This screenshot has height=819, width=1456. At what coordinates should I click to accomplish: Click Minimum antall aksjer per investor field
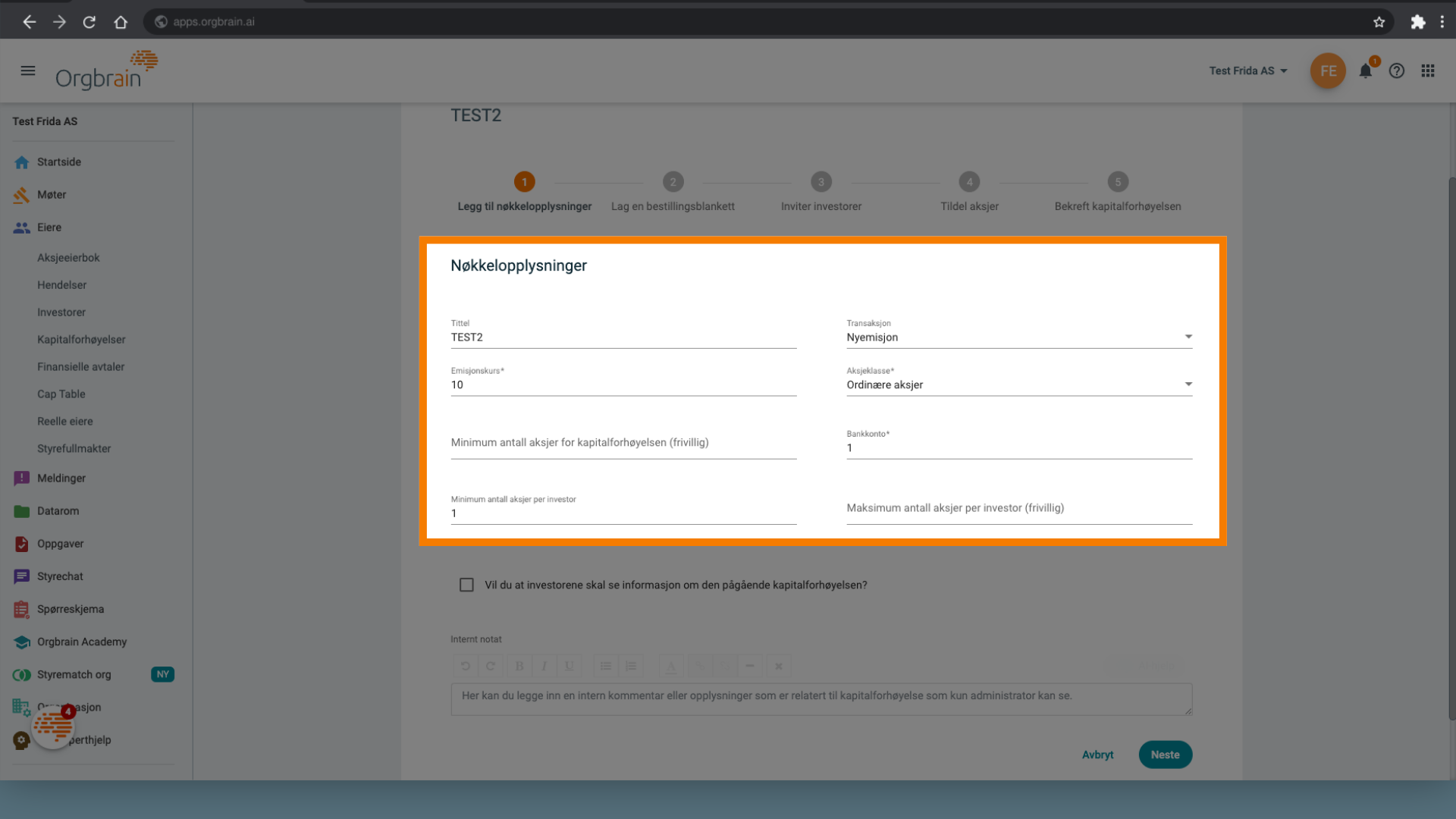(623, 513)
